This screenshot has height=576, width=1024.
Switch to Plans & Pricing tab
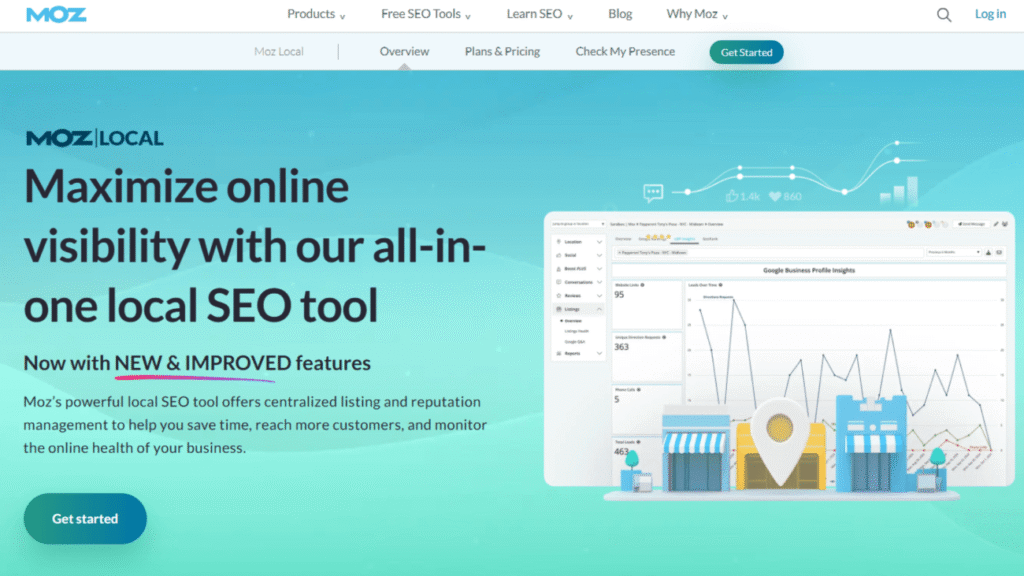[502, 52]
